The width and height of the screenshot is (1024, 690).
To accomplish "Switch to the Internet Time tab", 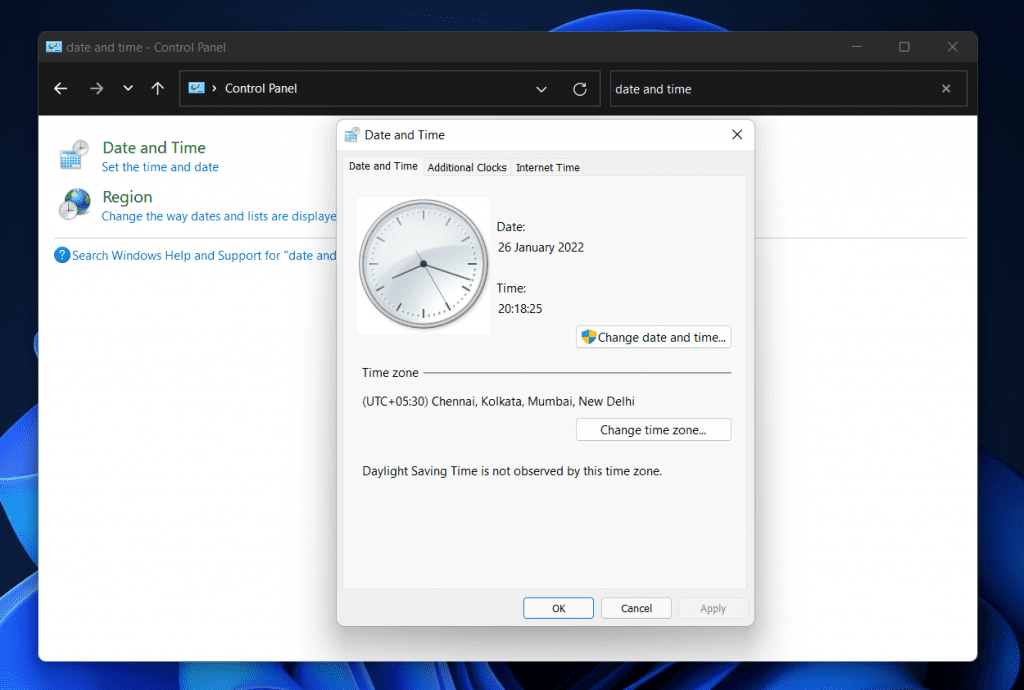I will [548, 167].
